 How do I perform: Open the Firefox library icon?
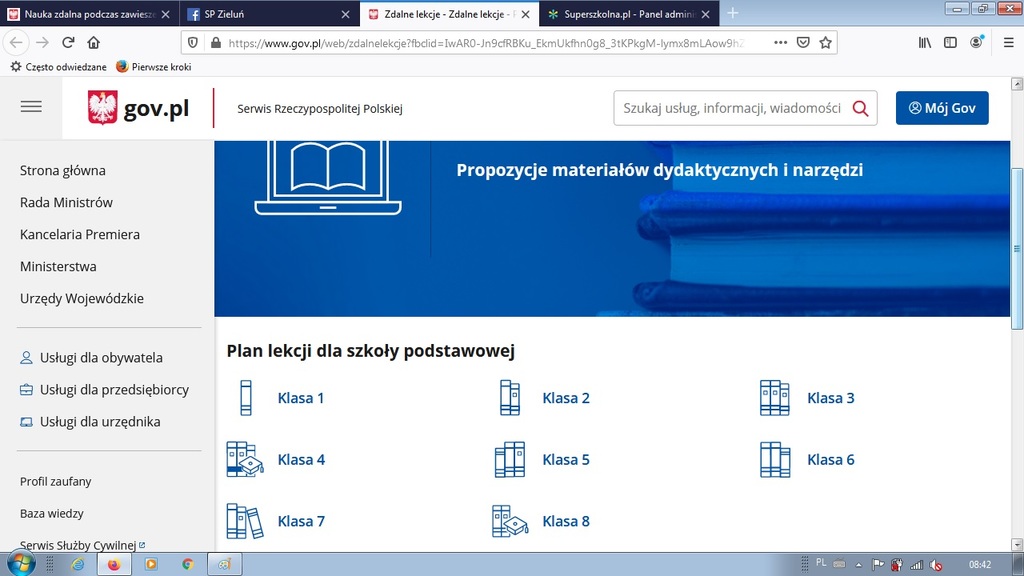tap(925, 43)
